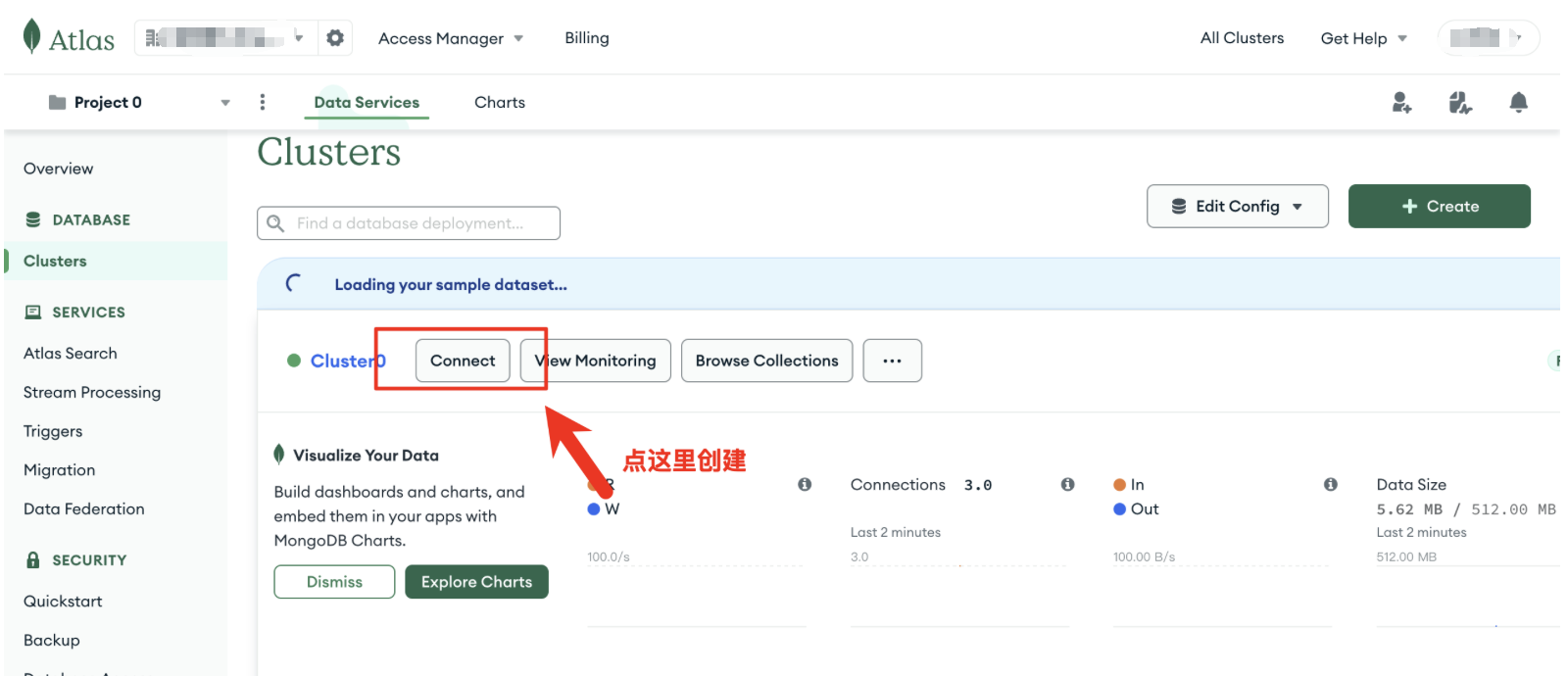The image size is (1568, 676).
Task: Click the DATABASE stack icon in sidebar
Action: pyautogui.click(x=33, y=219)
